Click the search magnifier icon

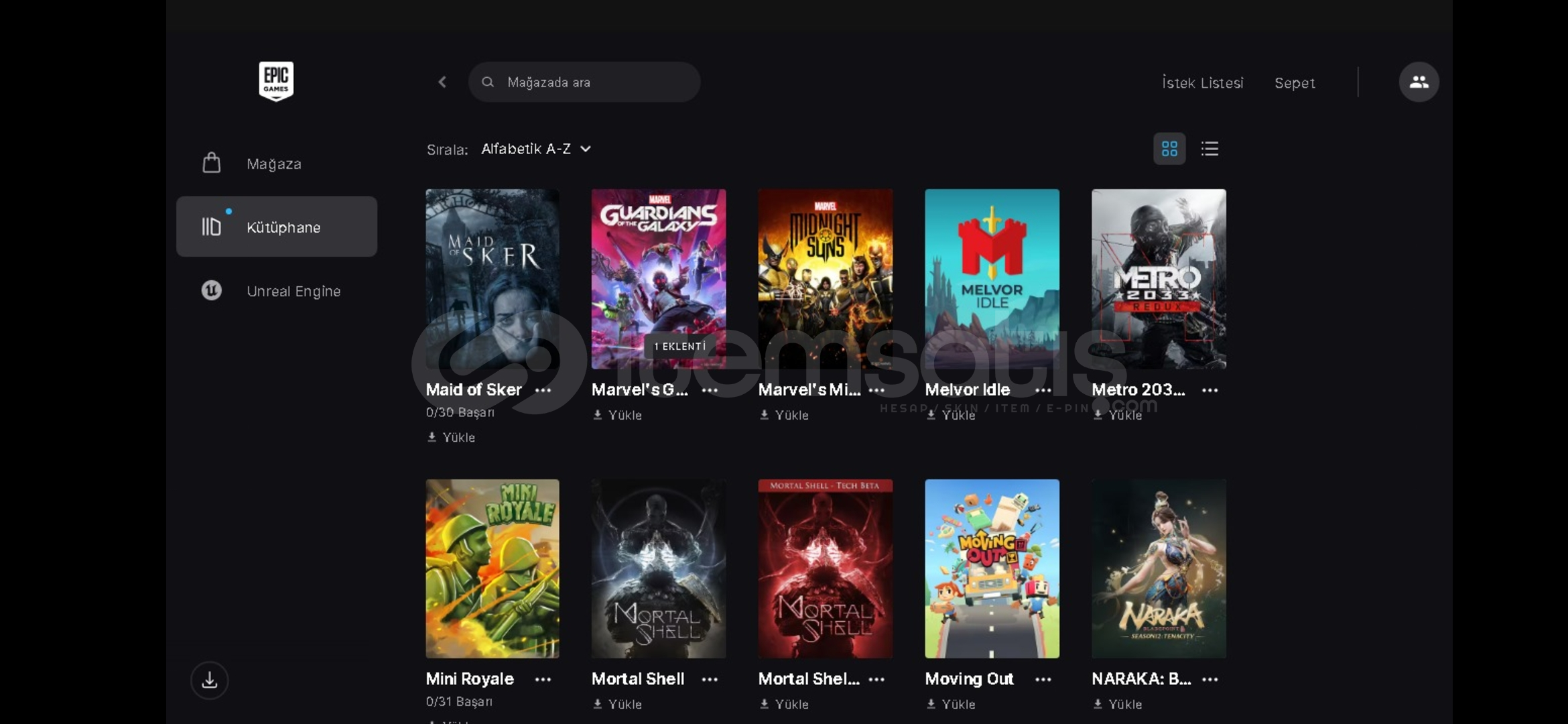pos(488,82)
